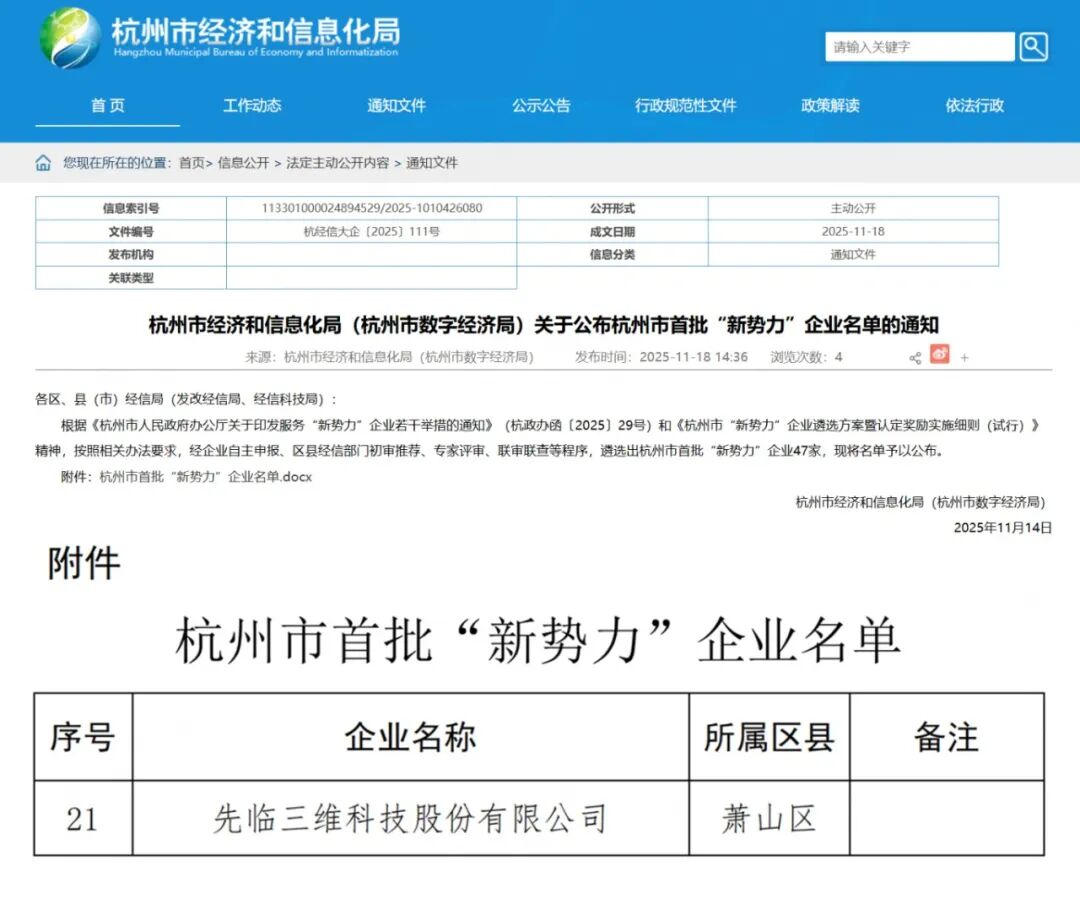Click the home icon in breadcrumb bar
This screenshot has width=1080, height=899.
click(42, 162)
